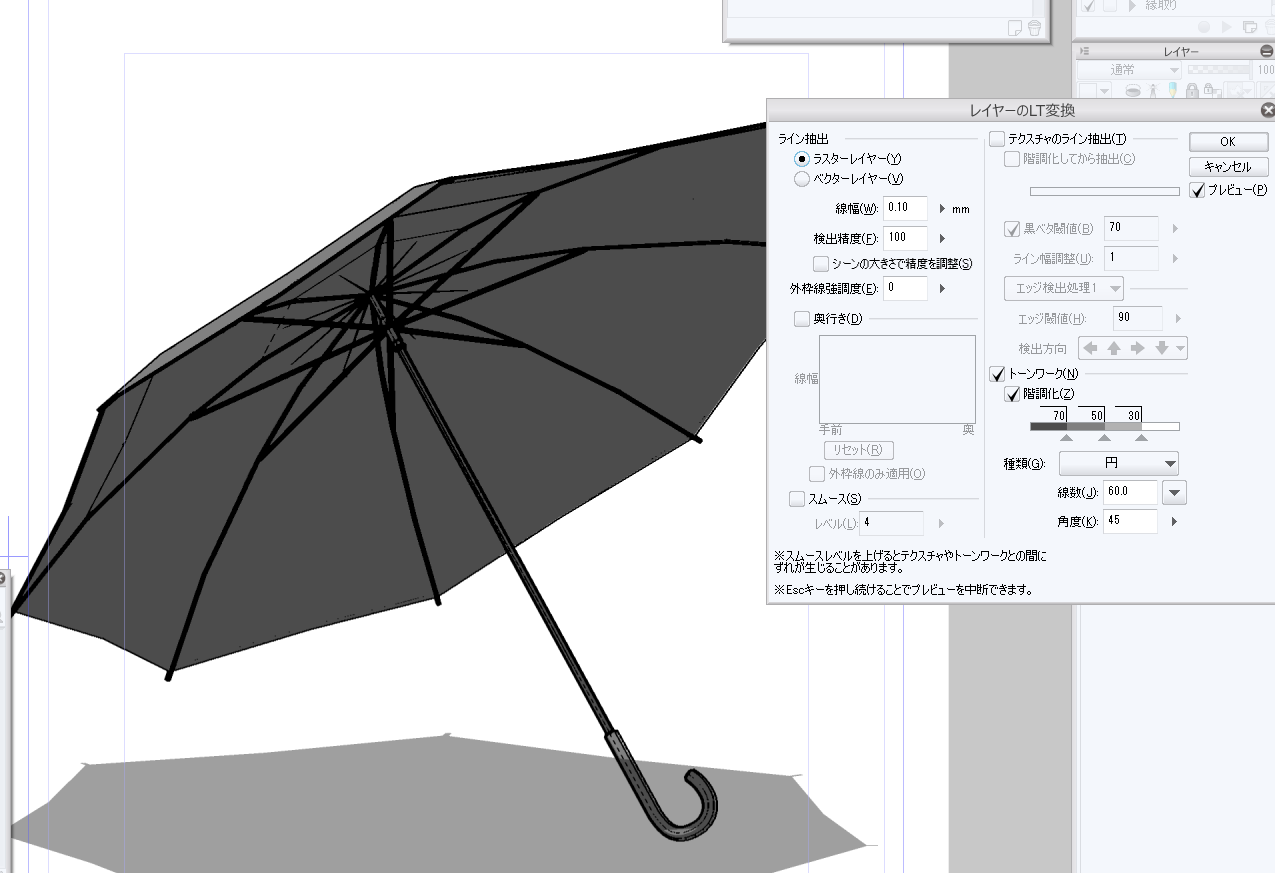The width and height of the screenshot is (1275, 873).
Task: Click the キャンセル button
Action: [1228, 166]
